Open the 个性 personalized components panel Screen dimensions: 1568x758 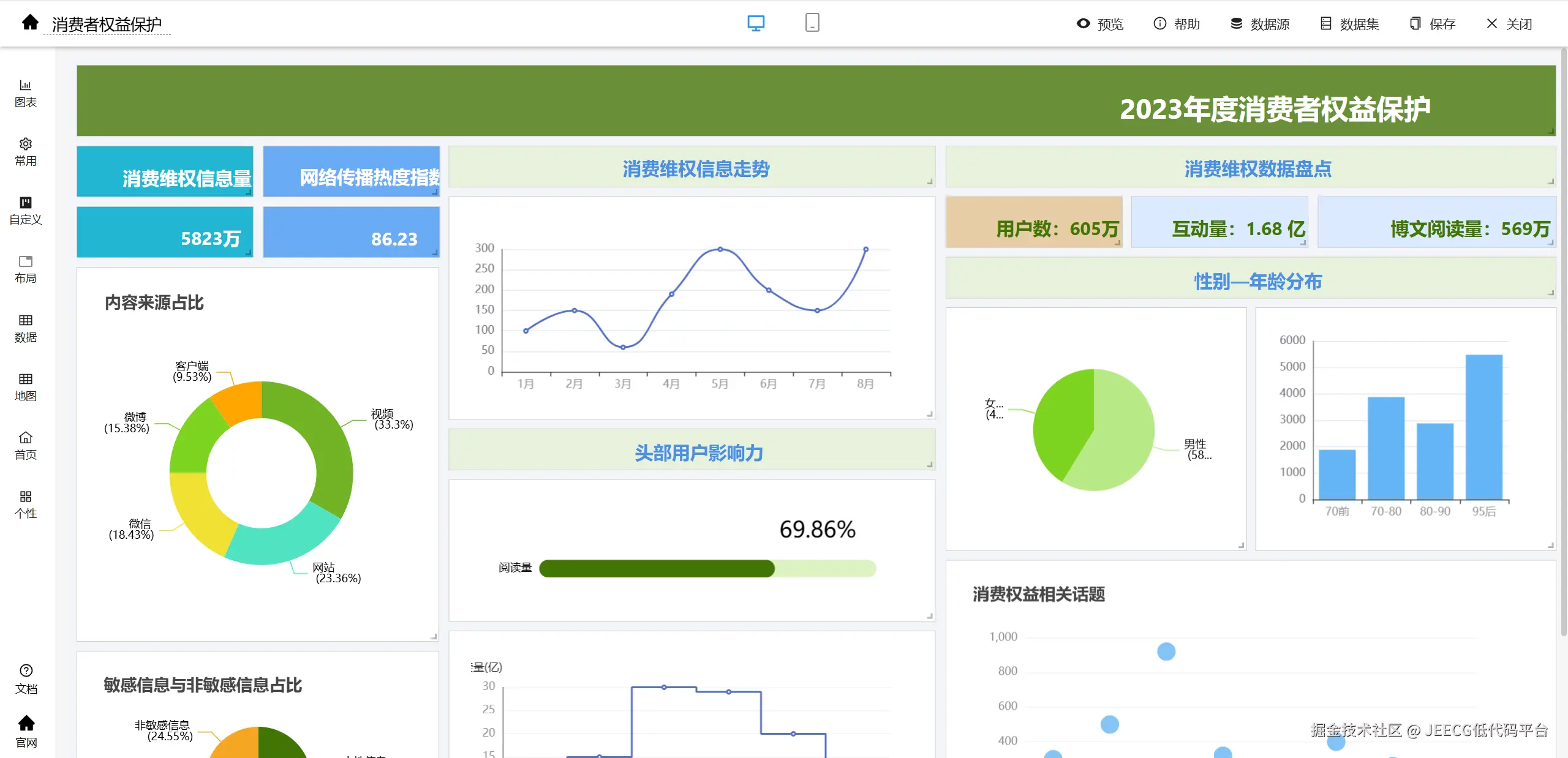click(x=25, y=504)
